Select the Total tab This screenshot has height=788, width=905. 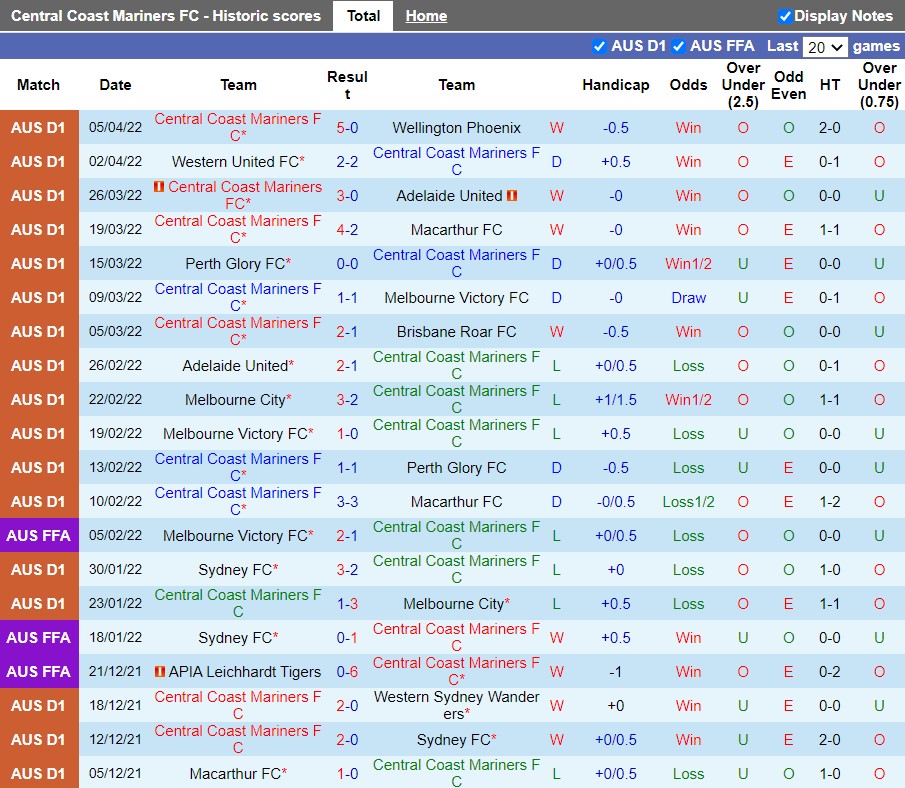[363, 16]
